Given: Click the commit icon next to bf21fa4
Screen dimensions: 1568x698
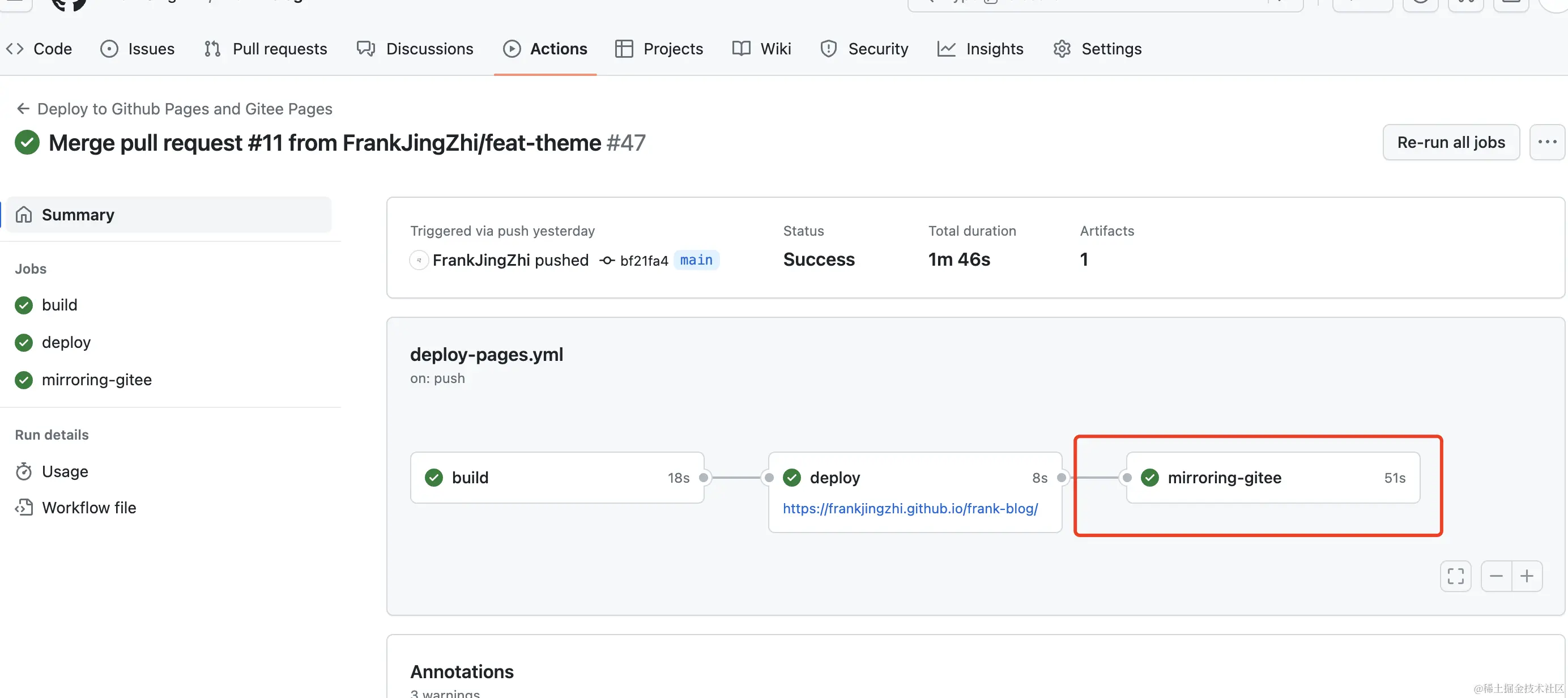Looking at the screenshot, I should (x=607, y=260).
